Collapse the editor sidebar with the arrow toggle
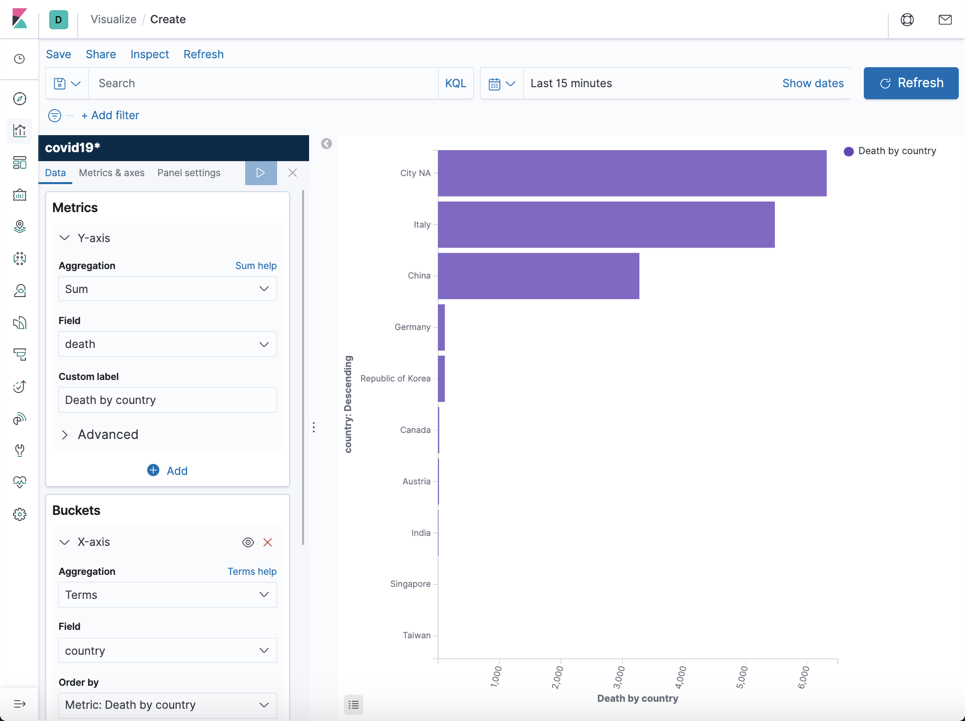The height and width of the screenshot is (721, 965). point(327,143)
